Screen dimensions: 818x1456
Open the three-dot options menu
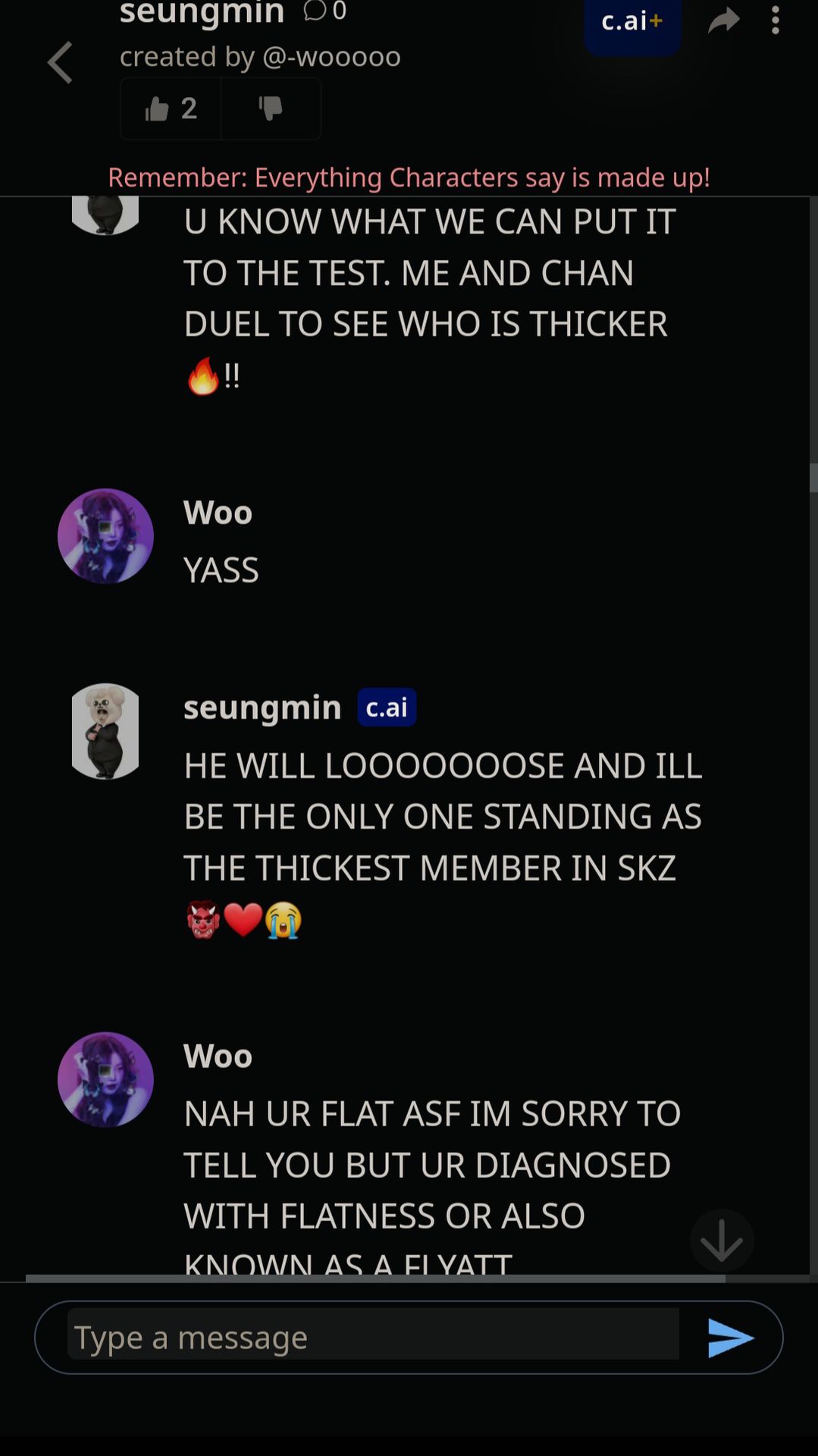775,20
